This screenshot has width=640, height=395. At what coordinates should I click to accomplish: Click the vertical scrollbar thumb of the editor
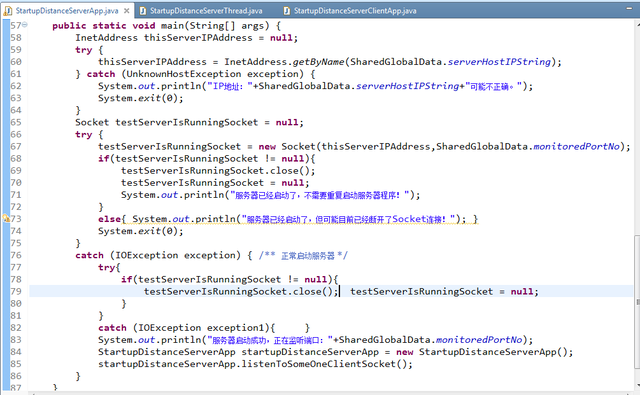pyautogui.click(x=637, y=303)
